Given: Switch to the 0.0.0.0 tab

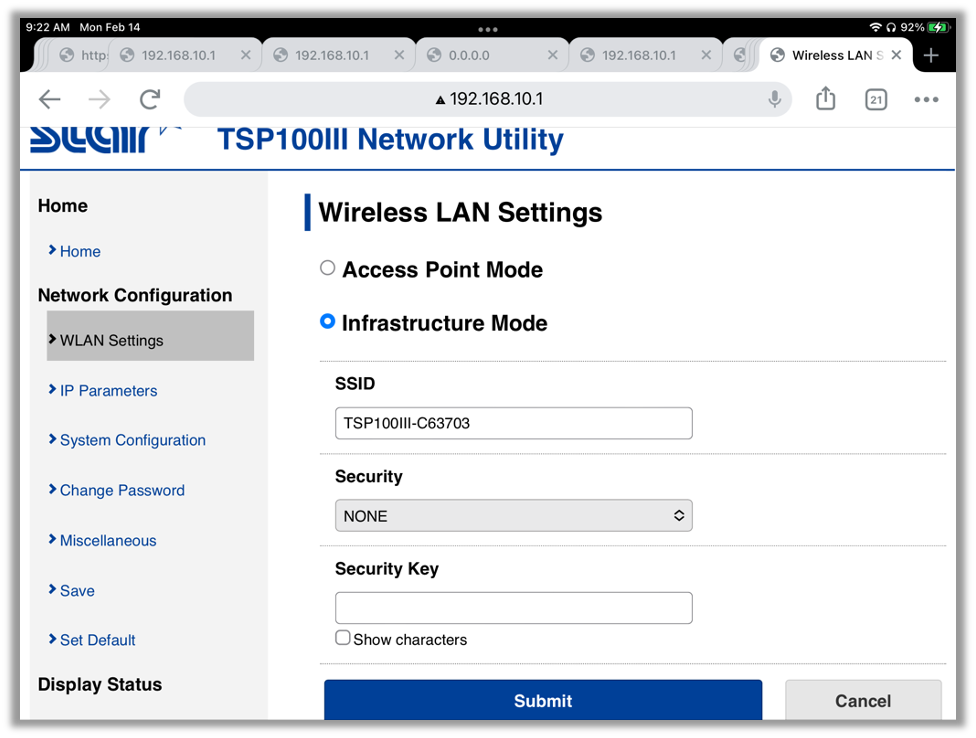Looking at the screenshot, I should click(x=480, y=56).
